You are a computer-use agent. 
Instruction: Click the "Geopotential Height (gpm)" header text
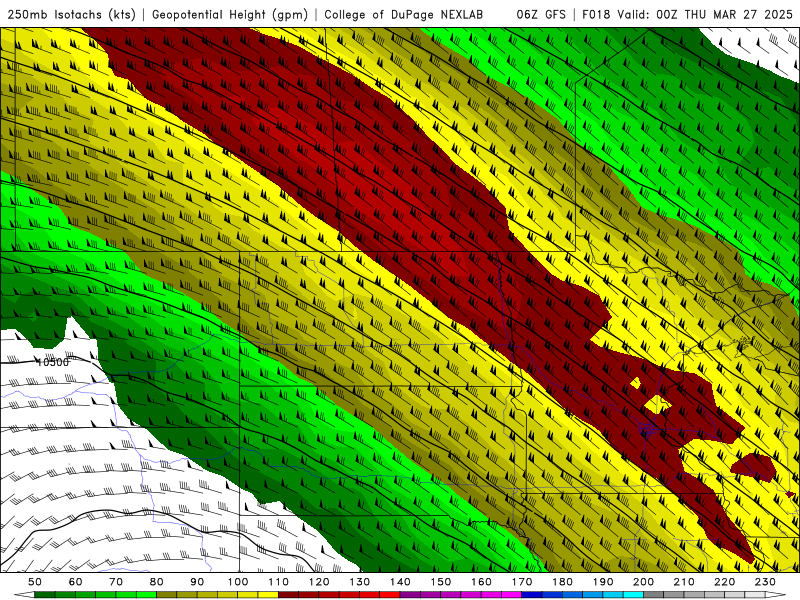pos(230,14)
